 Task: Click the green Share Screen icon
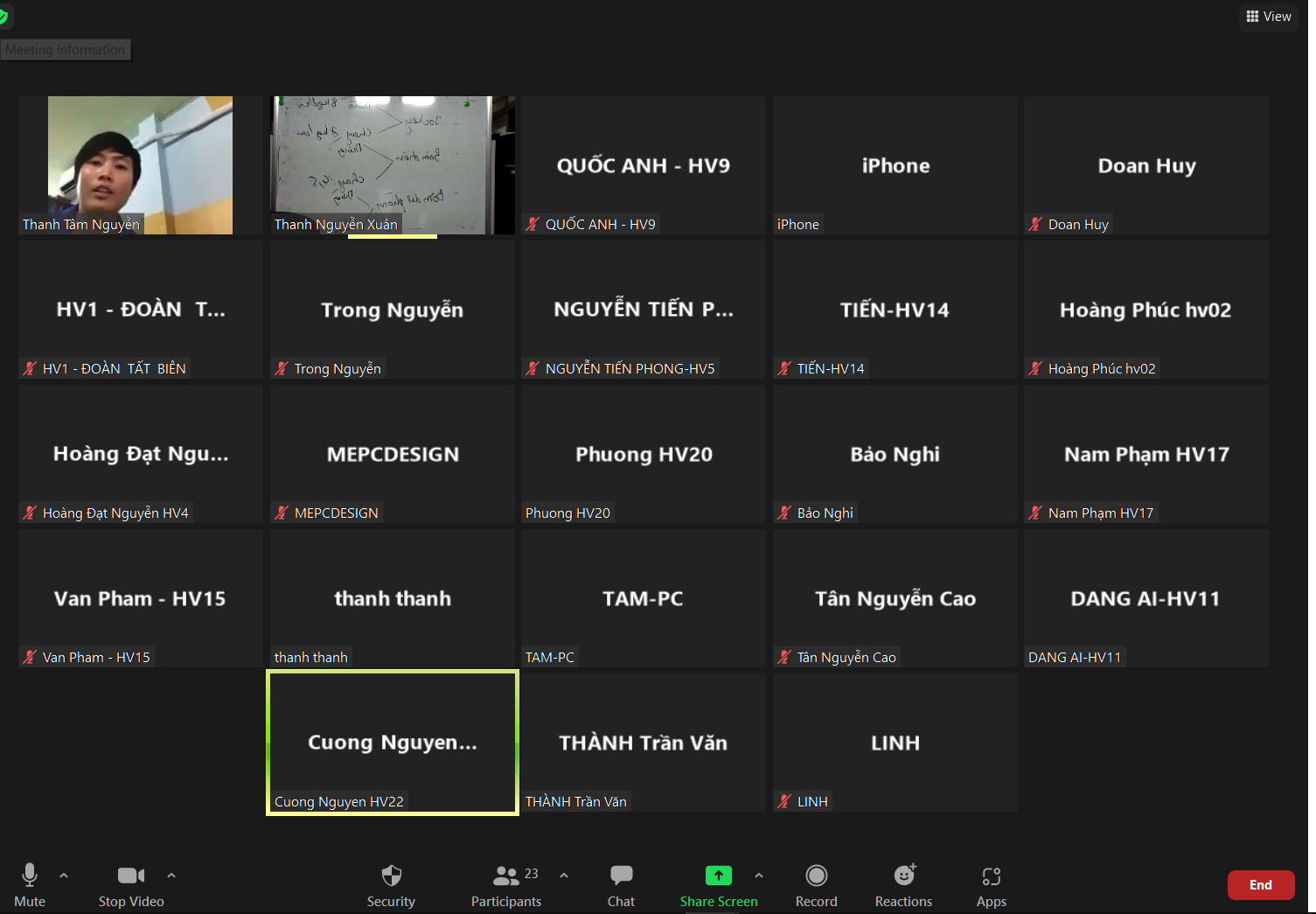click(718, 876)
